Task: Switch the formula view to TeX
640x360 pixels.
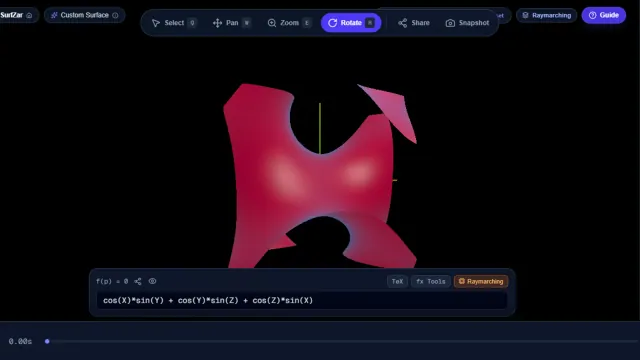Action: click(x=397, y=281)
